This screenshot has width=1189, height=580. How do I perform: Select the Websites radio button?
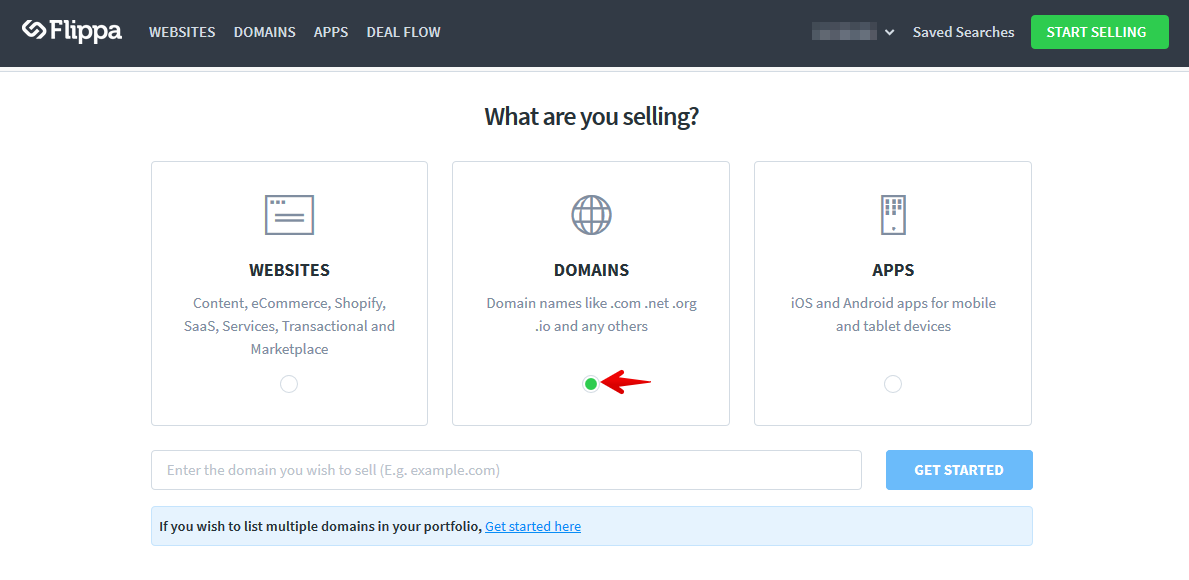coord(289,384)
